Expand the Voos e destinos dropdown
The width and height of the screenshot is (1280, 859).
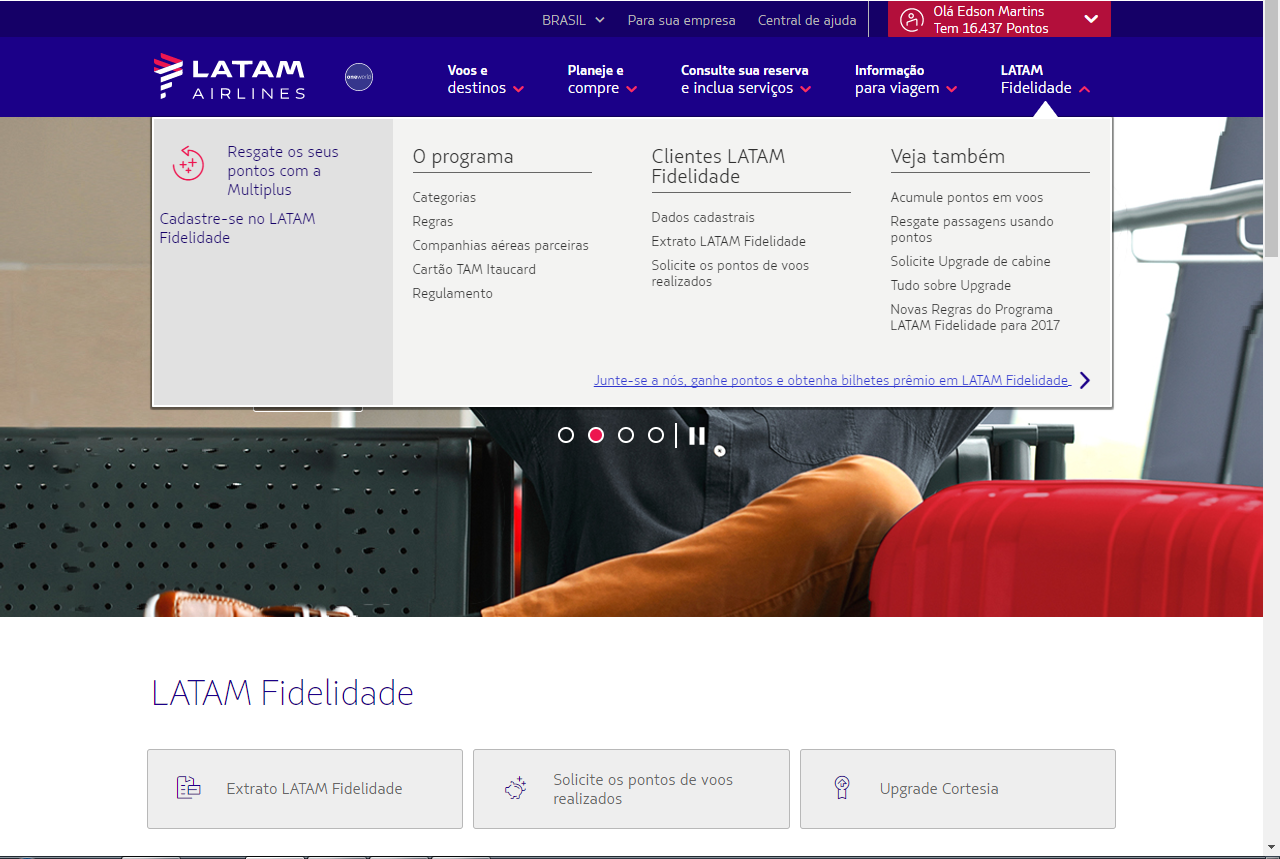(x=484, y=79)
